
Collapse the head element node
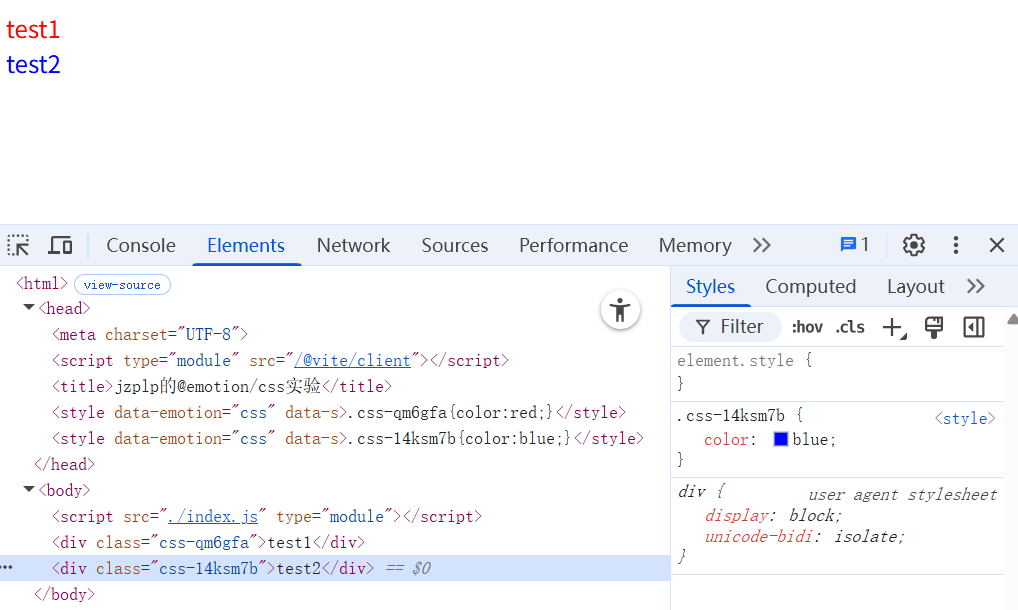pos(29,308)
